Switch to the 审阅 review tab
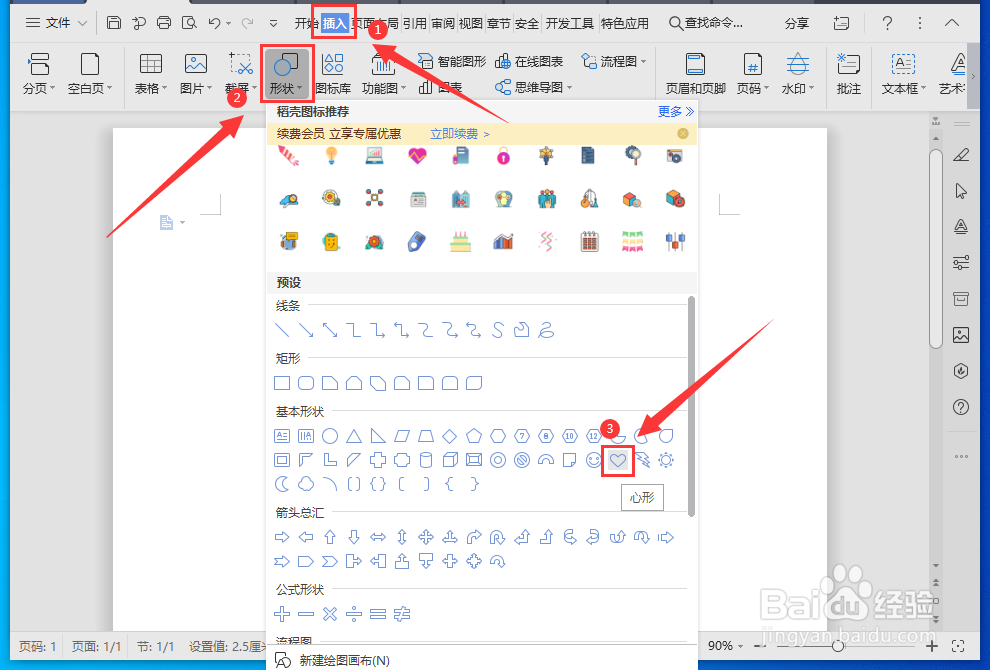The width and height of the screenshot is (990, 670). pyautogui.click(x=443, y=24)
